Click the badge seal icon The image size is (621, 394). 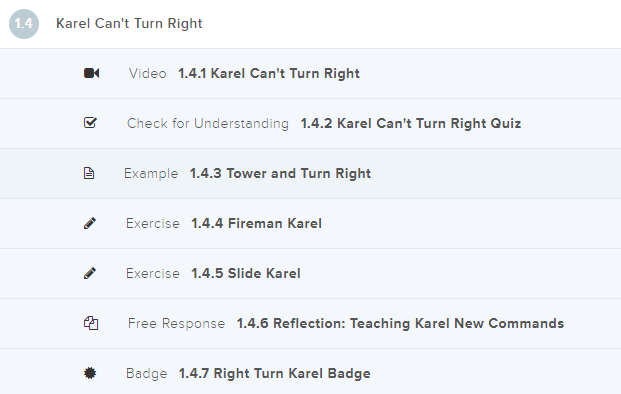tap(90, 373)
